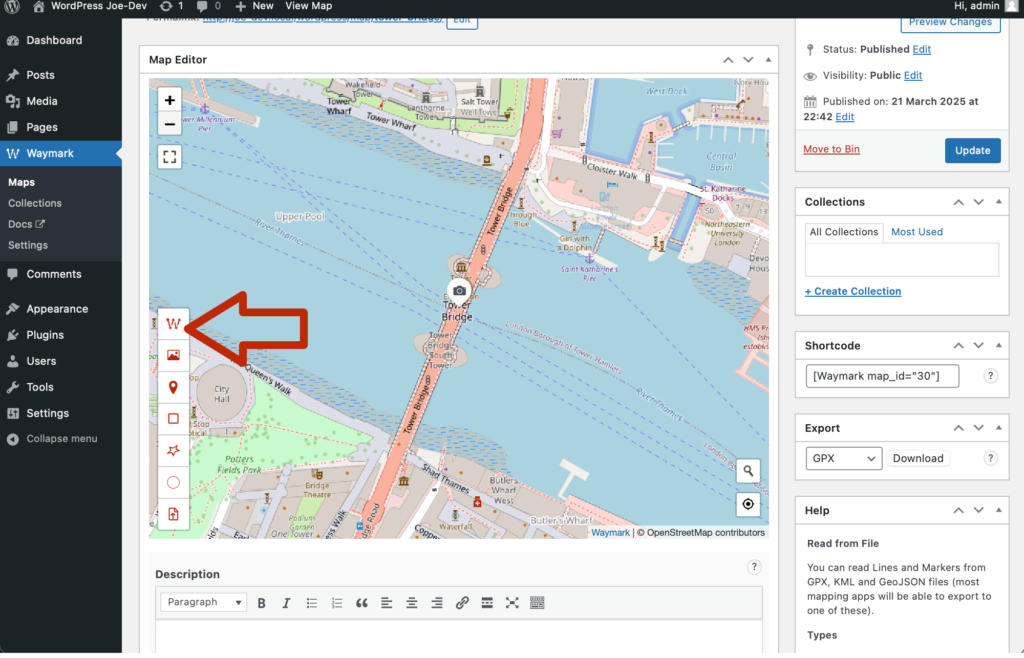
Task: Click the upload file tool on map
Action: pyautogui.click(x=173, y=514)
